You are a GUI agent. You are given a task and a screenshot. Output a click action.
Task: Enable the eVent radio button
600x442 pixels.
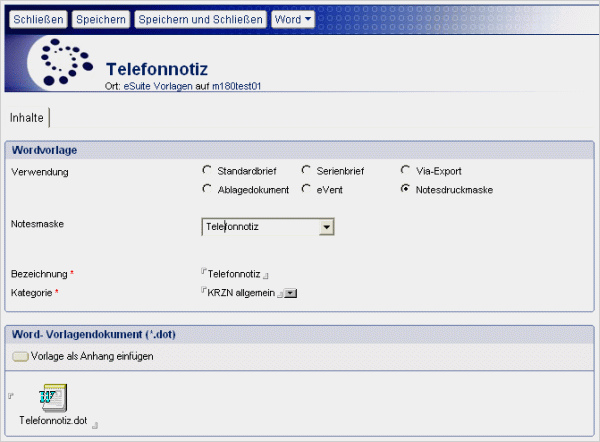307,189
